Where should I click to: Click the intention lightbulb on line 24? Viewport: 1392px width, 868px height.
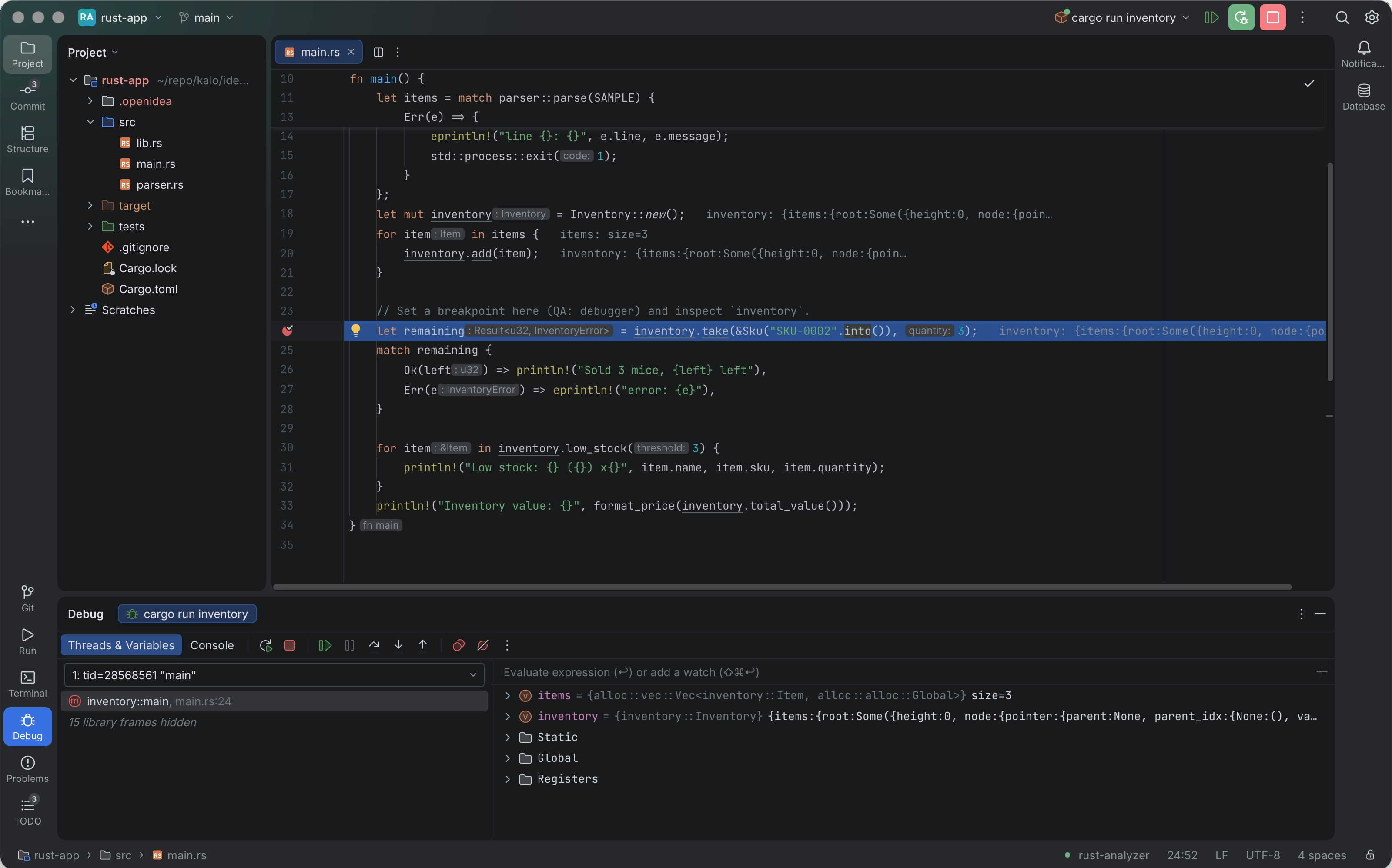point(355,330)
